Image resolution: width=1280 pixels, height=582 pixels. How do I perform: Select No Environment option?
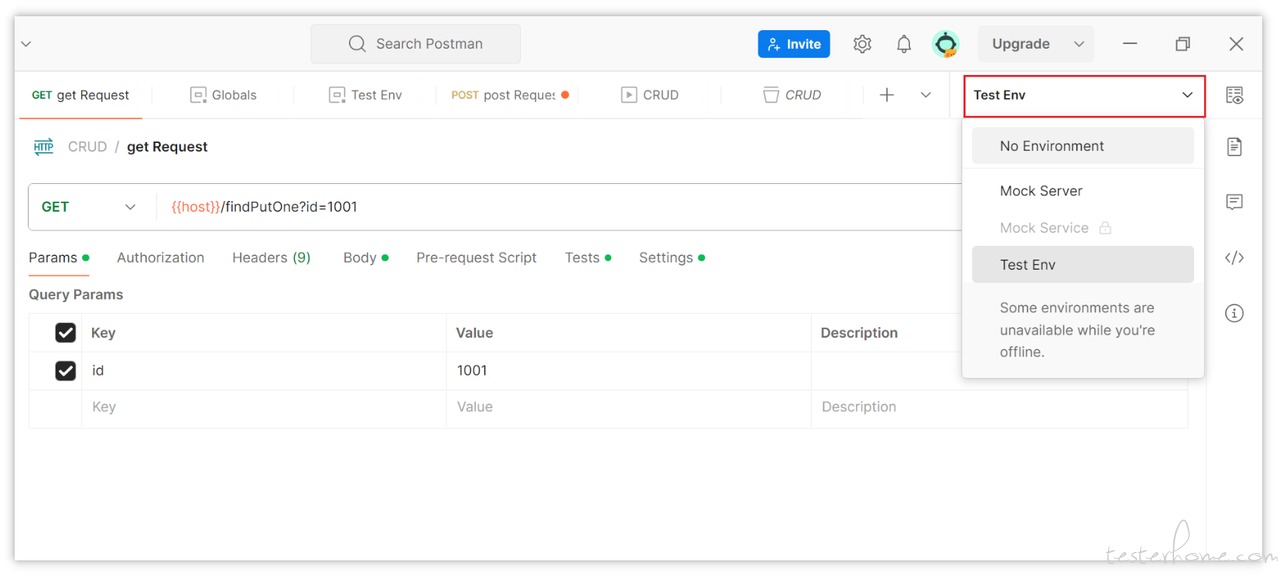pos(1083,146)
